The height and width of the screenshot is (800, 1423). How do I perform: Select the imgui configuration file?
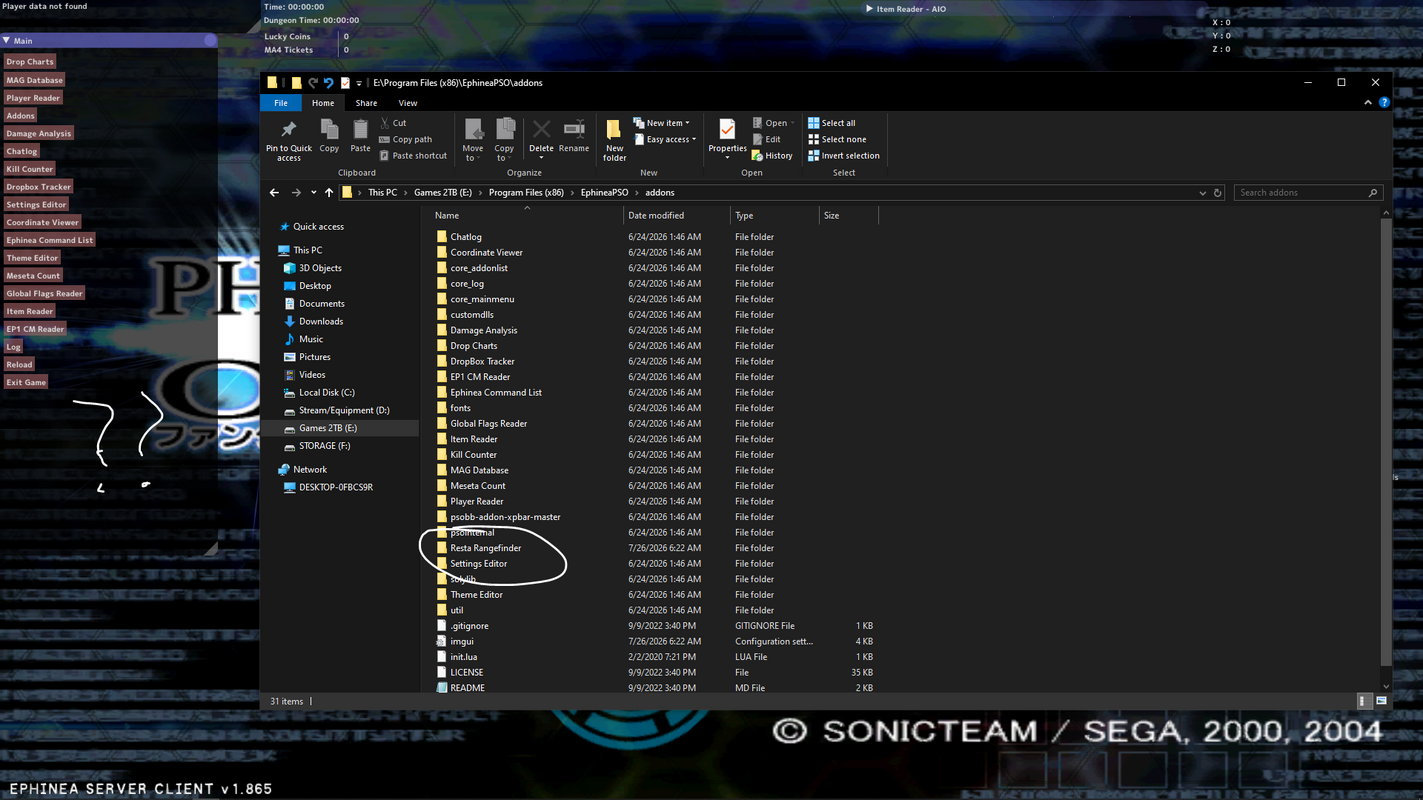[x=462, y=641]
